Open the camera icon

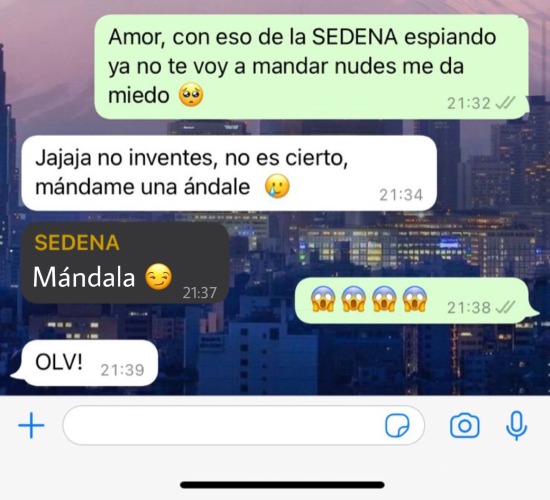(464, 426)
